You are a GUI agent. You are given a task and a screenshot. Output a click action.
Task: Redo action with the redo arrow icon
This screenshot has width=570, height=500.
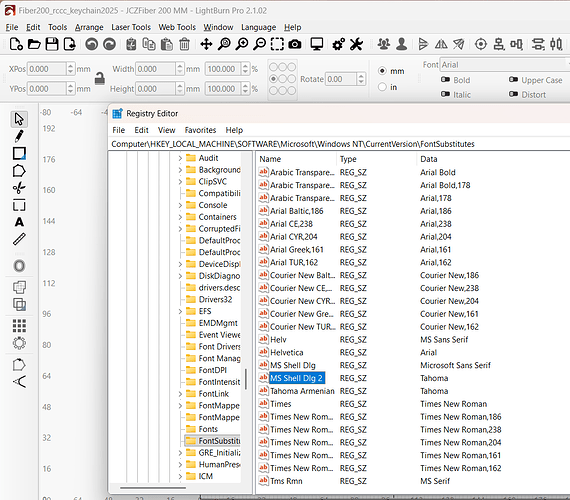click(109, 44)
